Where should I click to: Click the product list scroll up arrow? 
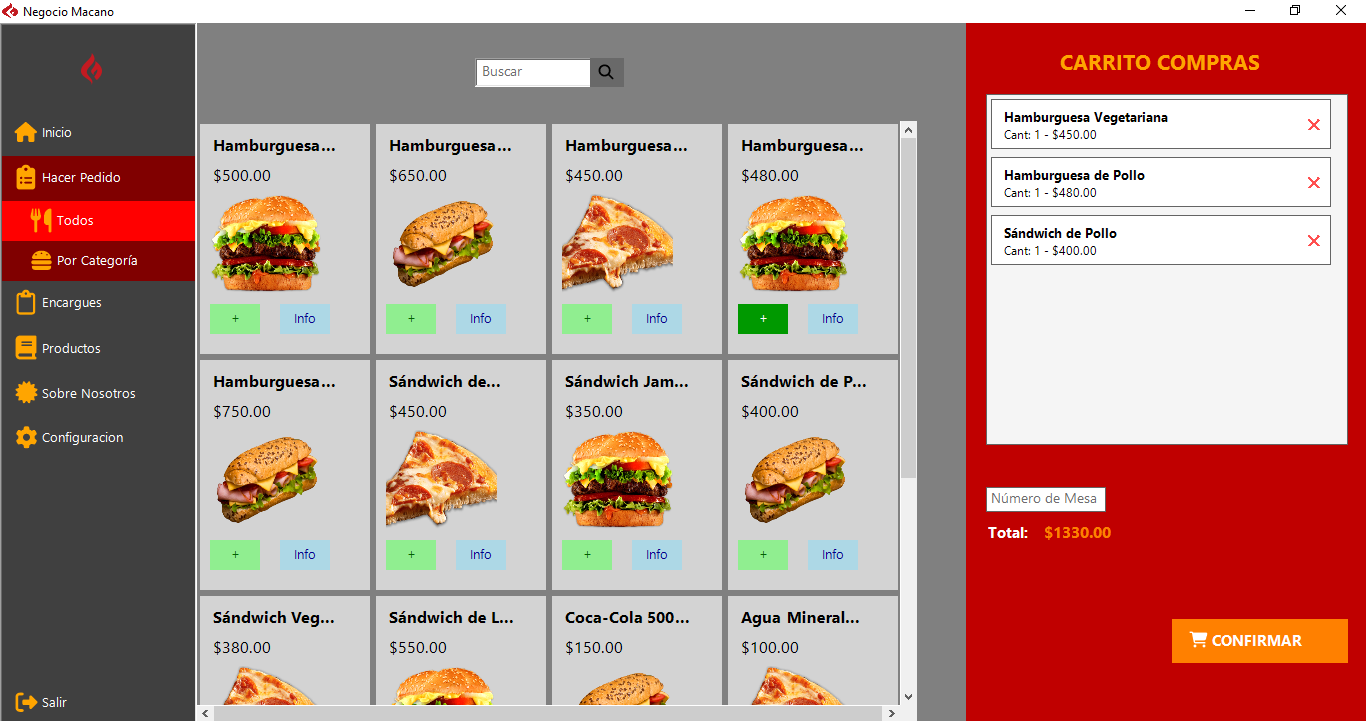(x=908, y=130)
